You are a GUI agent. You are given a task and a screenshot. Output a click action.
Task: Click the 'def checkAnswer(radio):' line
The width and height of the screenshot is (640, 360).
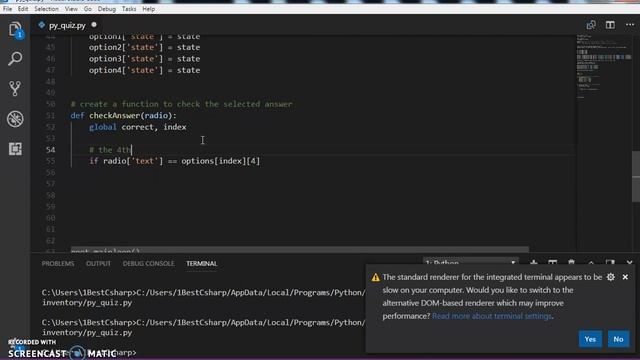click(x=124, y=116)
